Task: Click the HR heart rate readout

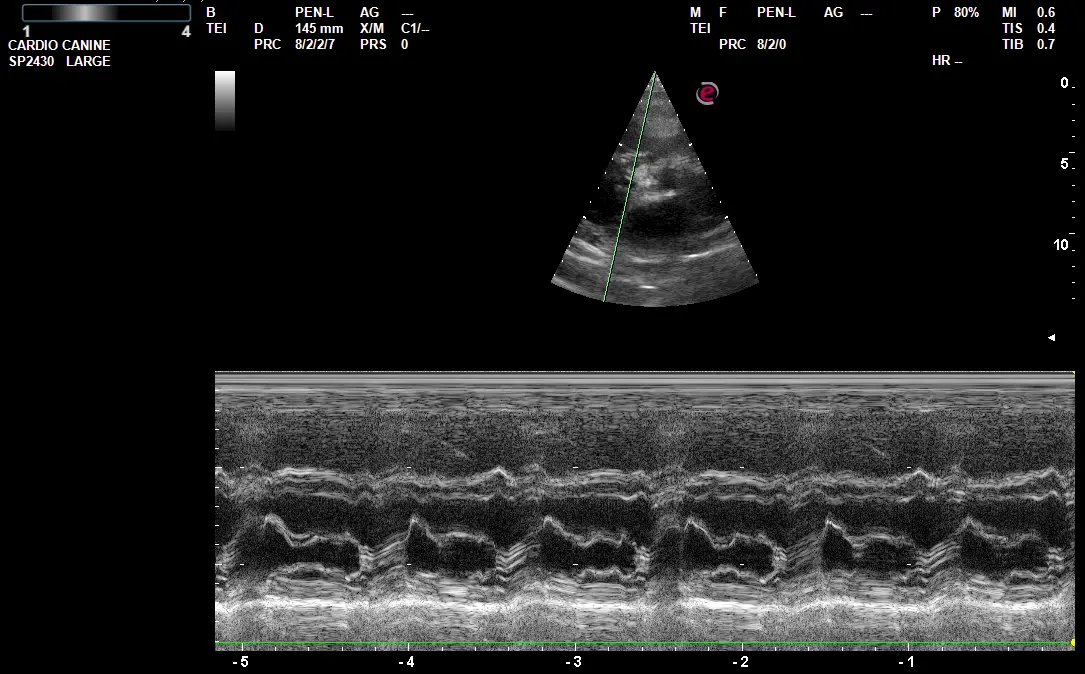Action: coord(946,61)
